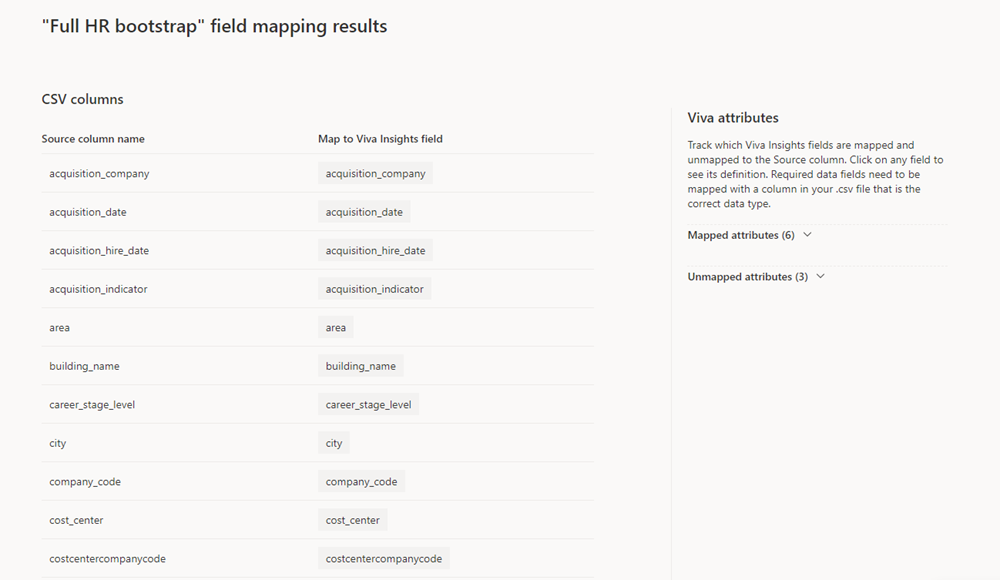Click the costcentercompanycode source column row
1000x580 pixels.
click(318, 558)
